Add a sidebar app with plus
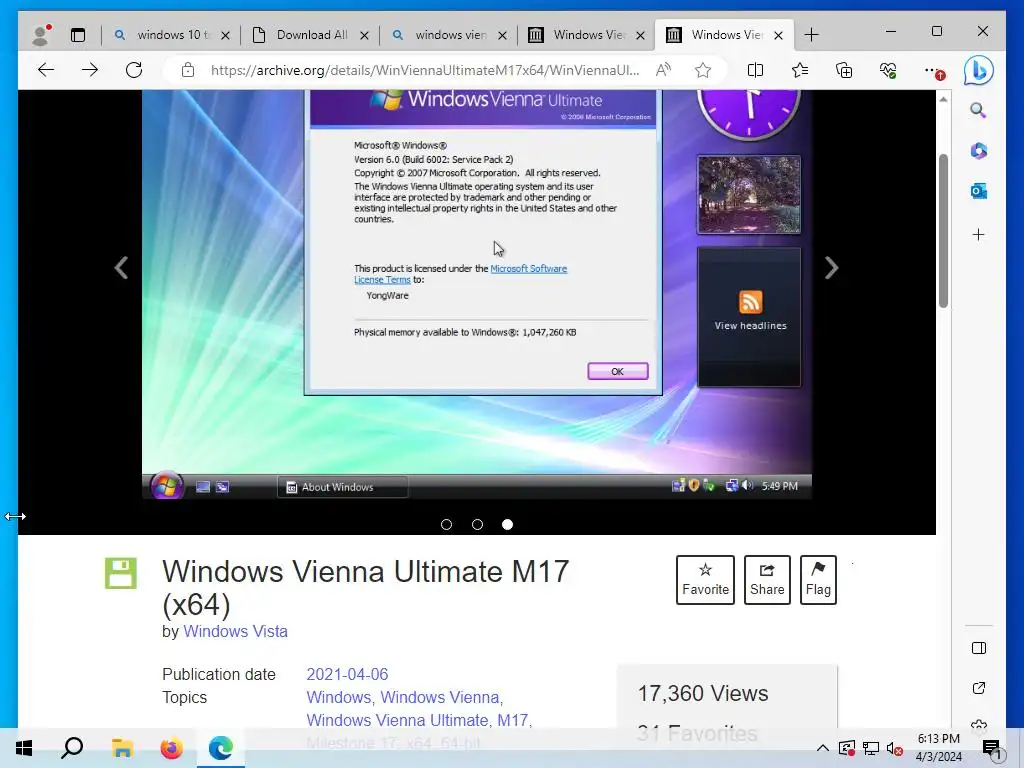Screen dimensions: 1024x768 [978, 234]
